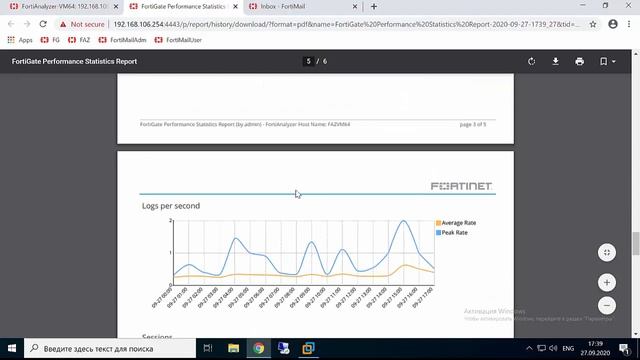Open a new browser tab
This screenshot has width=640, height=360.
click(374, 7)
